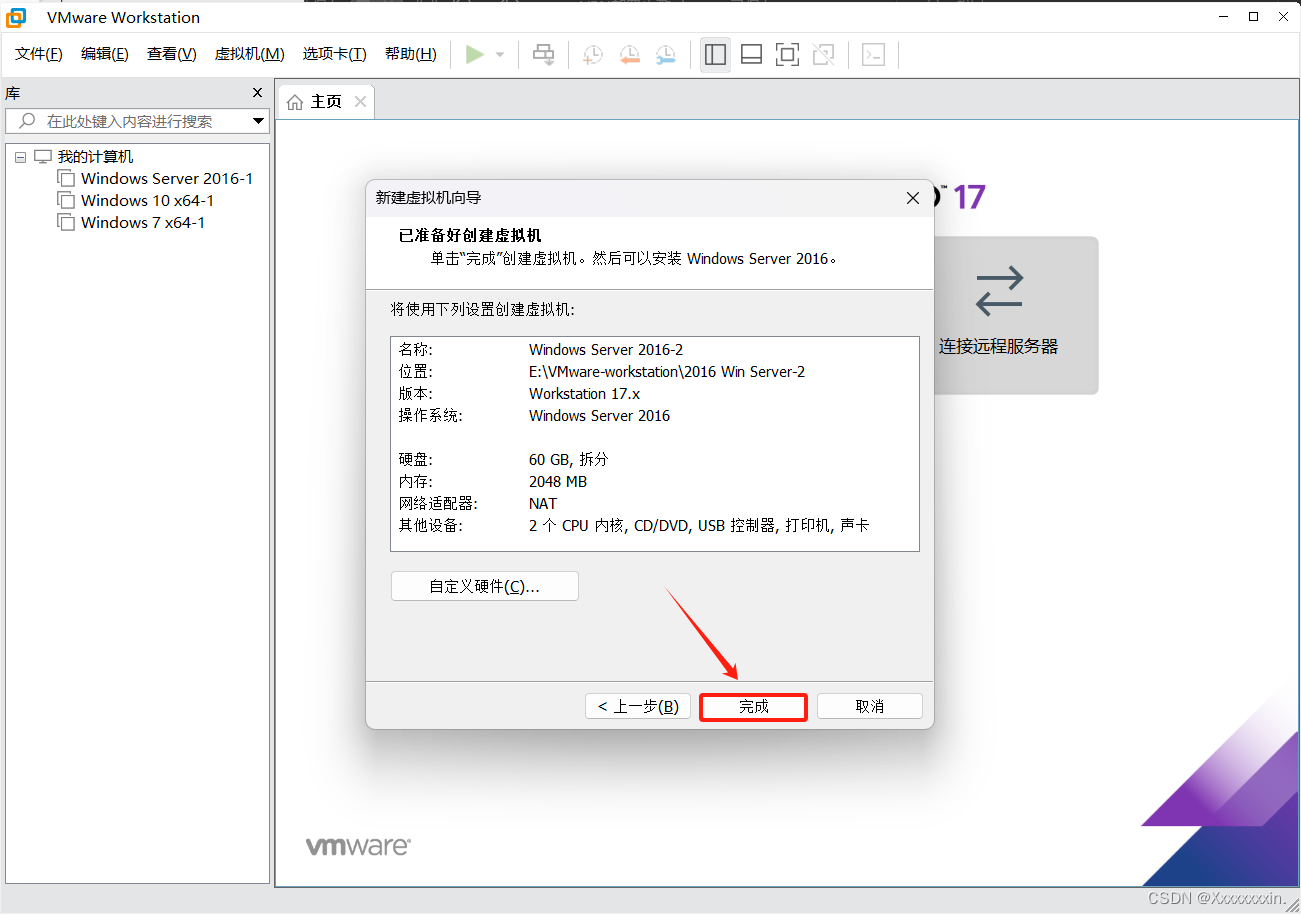
Task: Select Windows 10 x64-1 in library
Action: [x=147, y=200]
